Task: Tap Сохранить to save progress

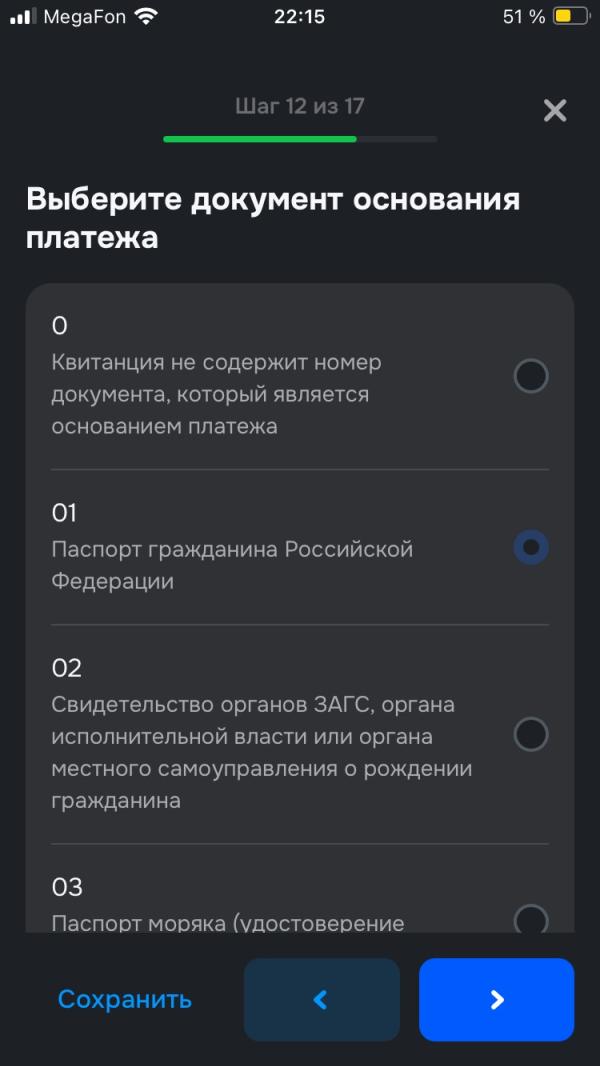Action: click(x=124, y=998)
